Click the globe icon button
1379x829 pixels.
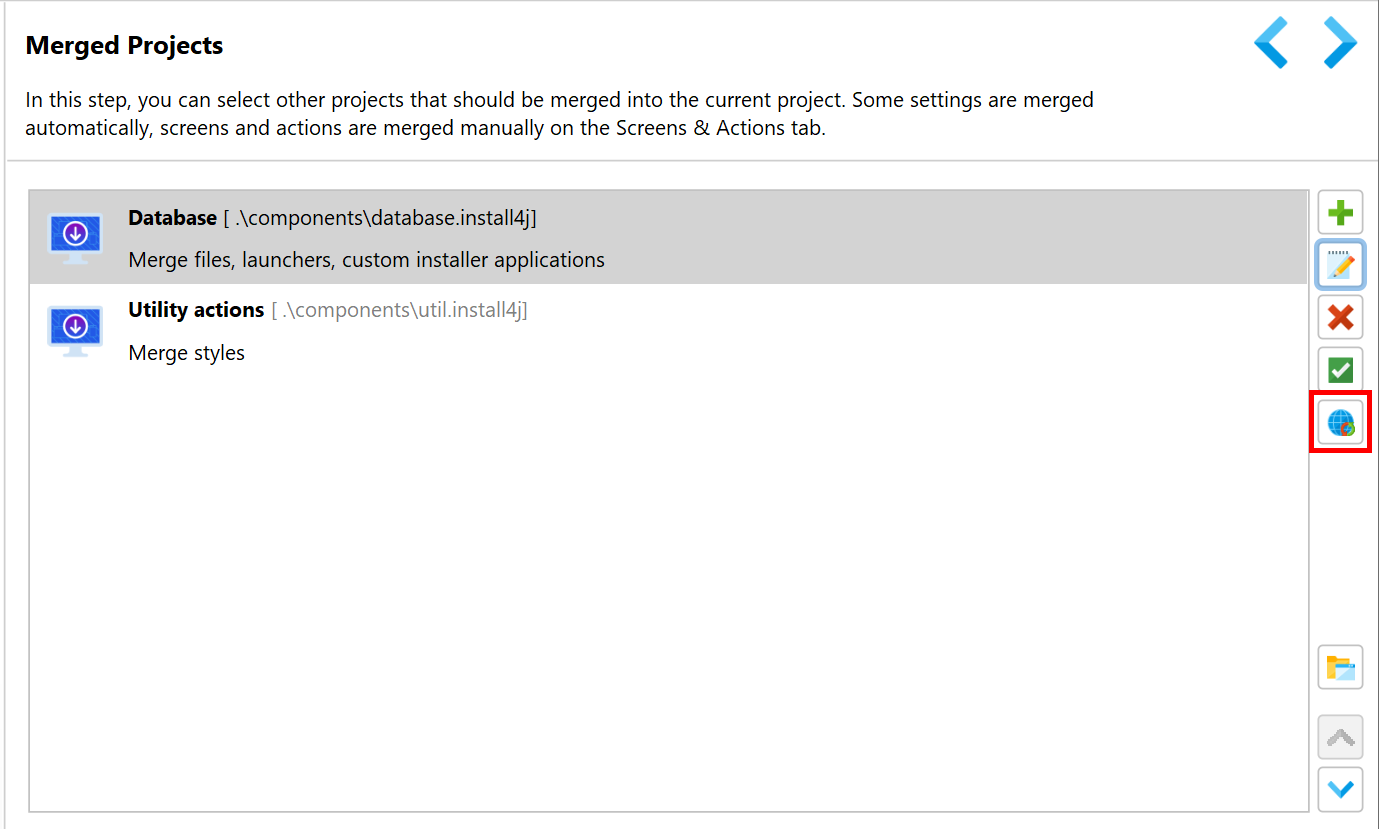point(1340,422)
